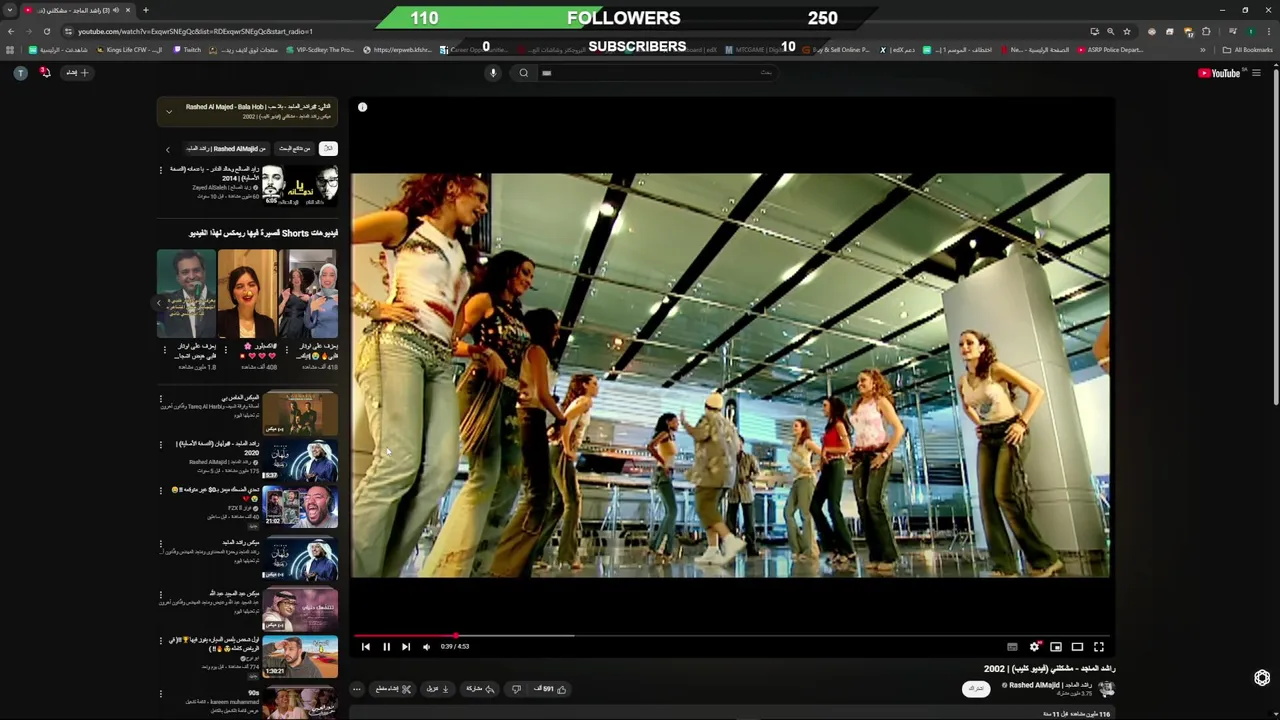Show video info card icon on the player

(363, 107)
